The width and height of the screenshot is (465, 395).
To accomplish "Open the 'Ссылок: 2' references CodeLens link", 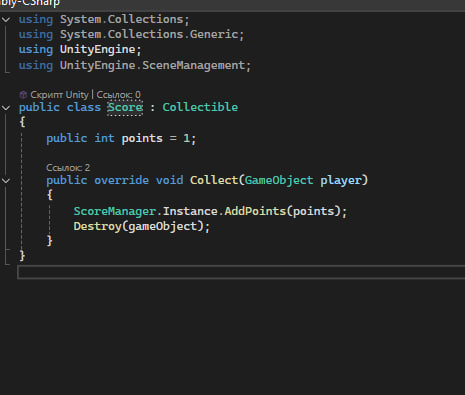I will (68, 168).
